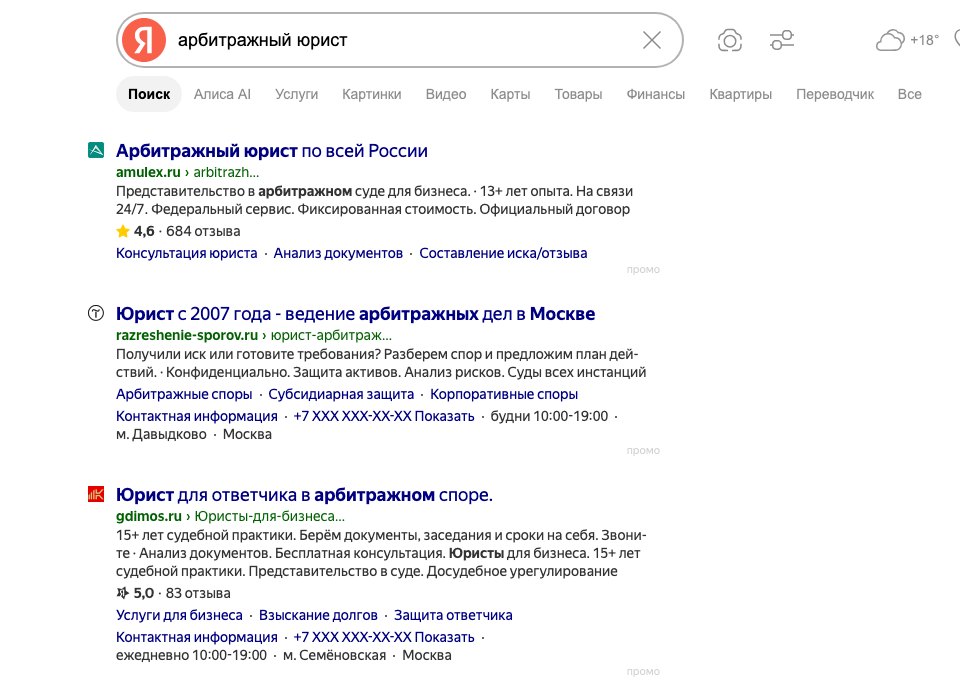Open search settings sliders icon
960x694 pixels.
[782, 40]
